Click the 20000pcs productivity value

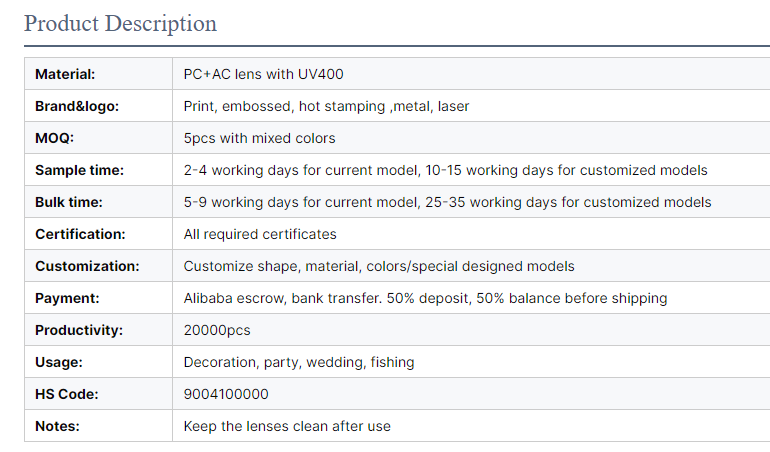(217, 330)
